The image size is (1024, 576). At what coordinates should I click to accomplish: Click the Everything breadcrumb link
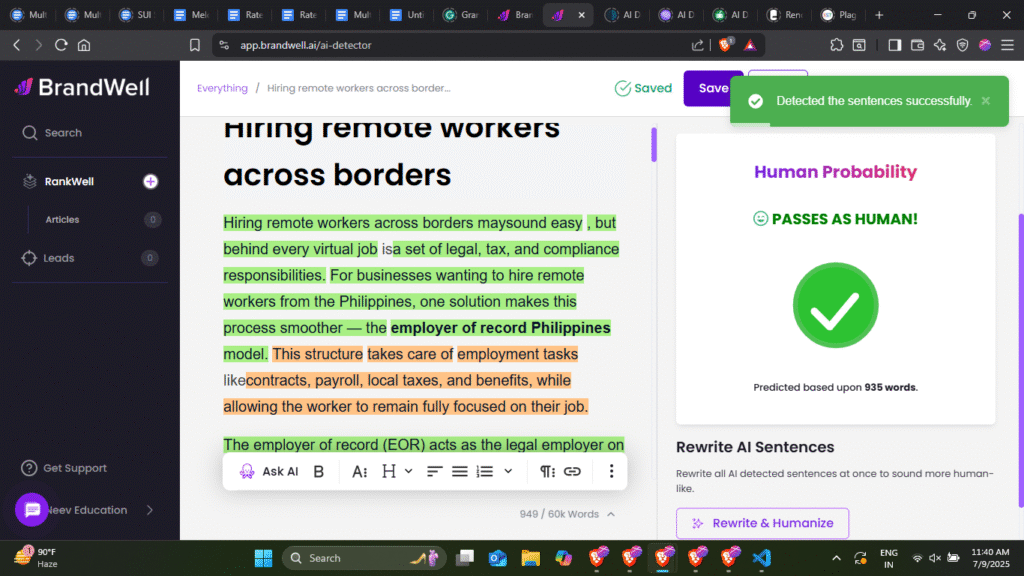(222, 88)
